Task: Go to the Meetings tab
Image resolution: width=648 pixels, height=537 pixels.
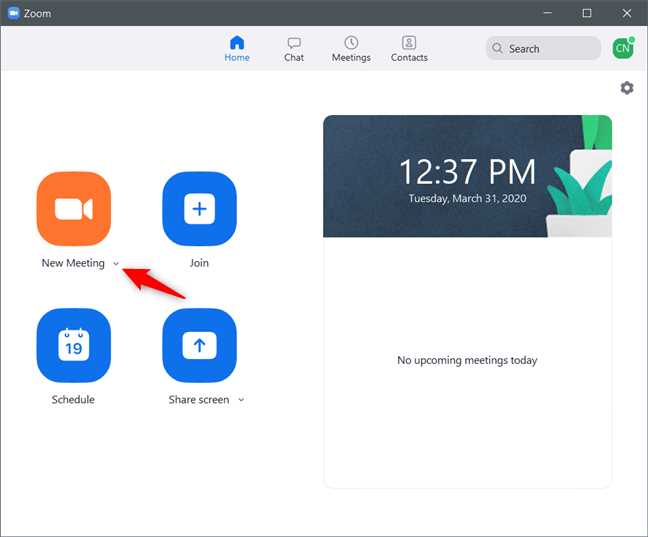Action: coord(351,49)
